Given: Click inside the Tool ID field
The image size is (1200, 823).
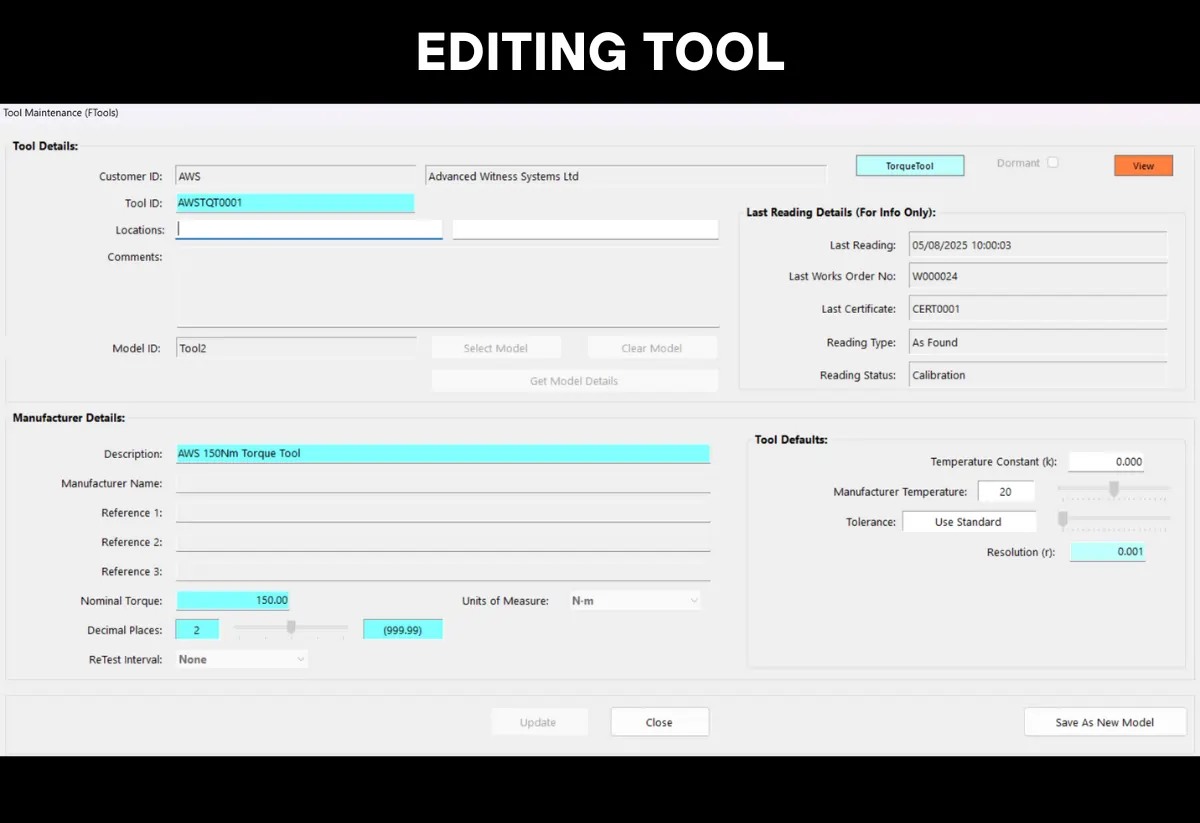Looking at the screenshot, I should point(295,202).
